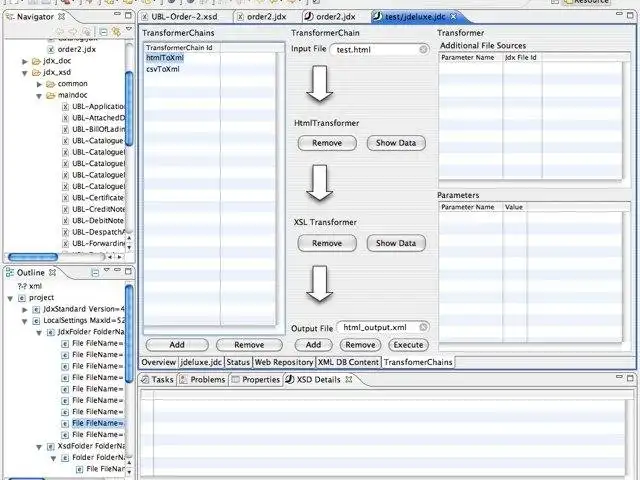The height and width of the screenshot is (480, 640).
Task: Click Remove under TransformerChains list
Action: 249,345
